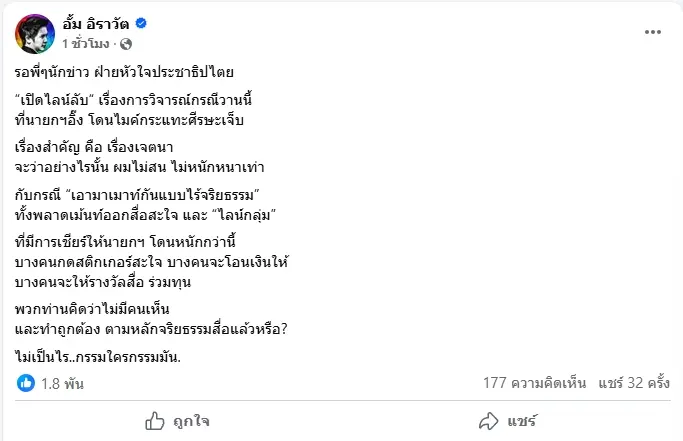Click the globe public privacy icon
The image size is (683, 441).
tap(126, 44)
